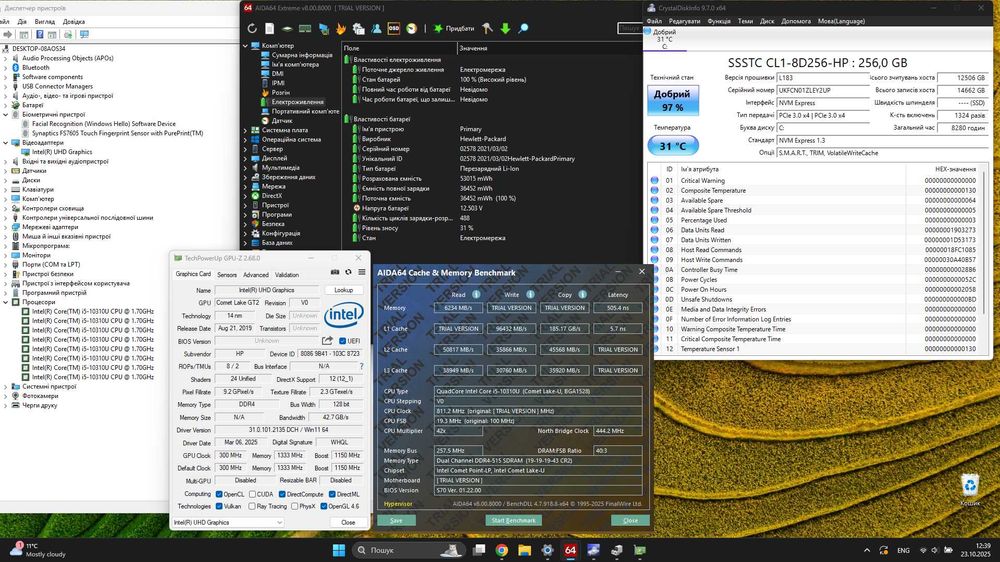Viewport: 1000px width, 562px height.
Task: Toggle the Vulkan checkbox in GPU-Z
Action: pyautogui.click(x=219, y=507)
